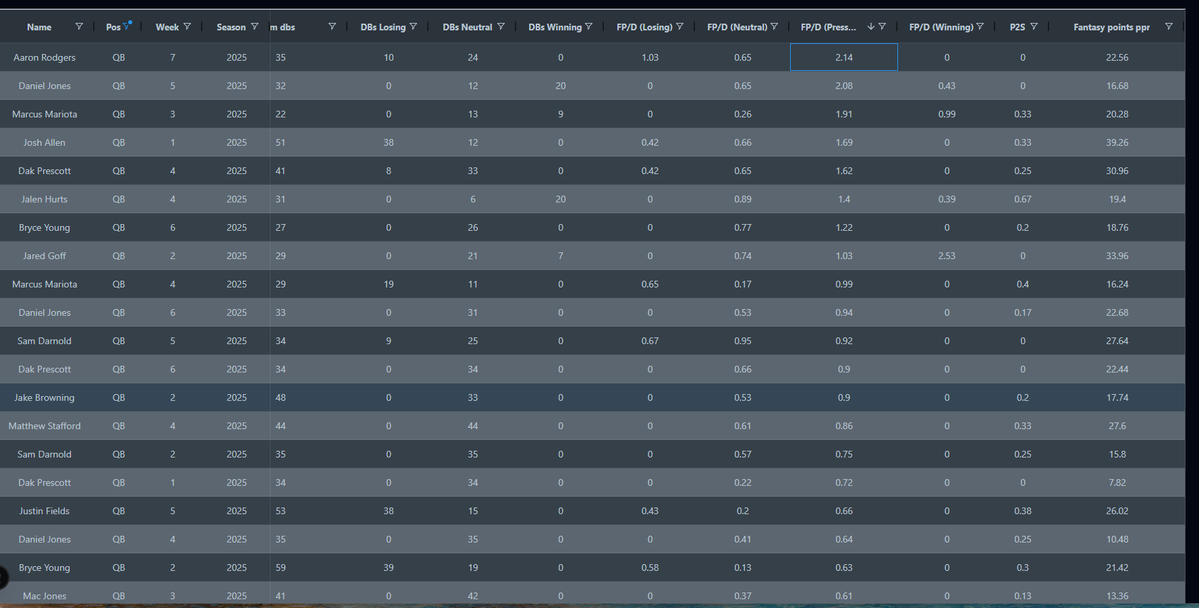
Task: Open the 'm dbs' column filter icon
Action: click(x=332, y=27)
